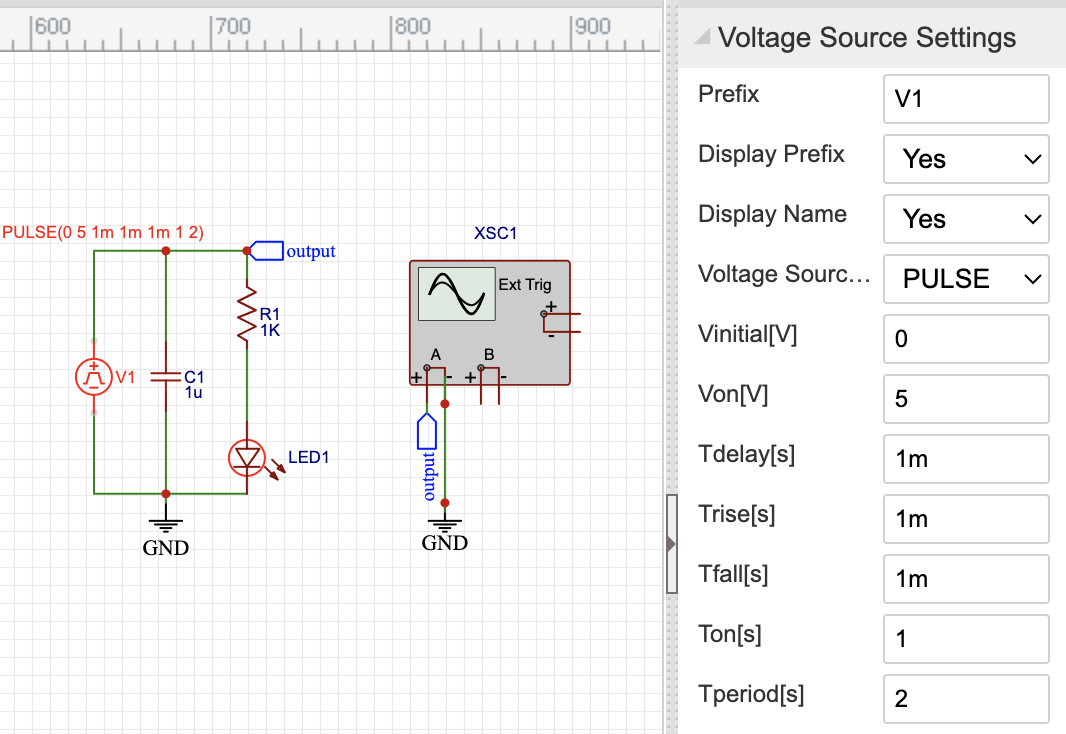
Task: Select the C1 capacitor symbol
Action: pyautogui.click(x=166, y=377)
